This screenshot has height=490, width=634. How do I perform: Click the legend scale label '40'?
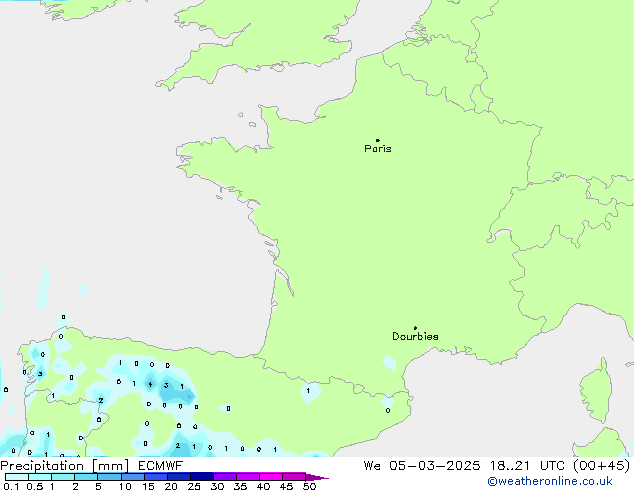tap(263, 486)
